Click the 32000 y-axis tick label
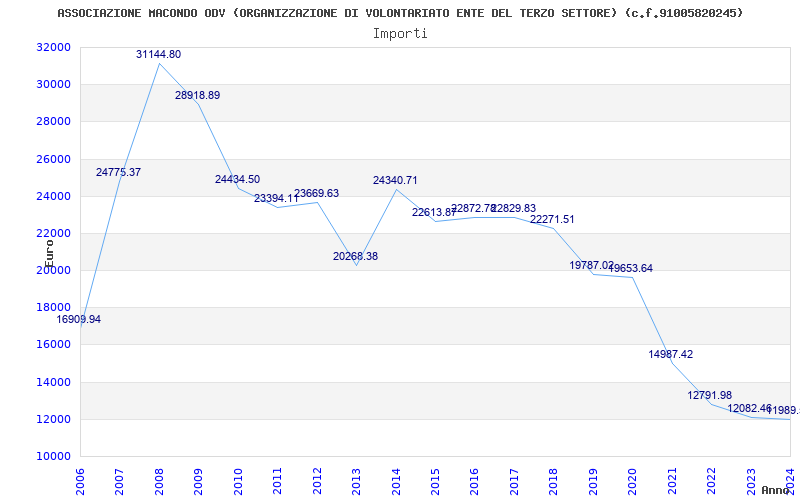800x500 pixels. click(53, 47)
